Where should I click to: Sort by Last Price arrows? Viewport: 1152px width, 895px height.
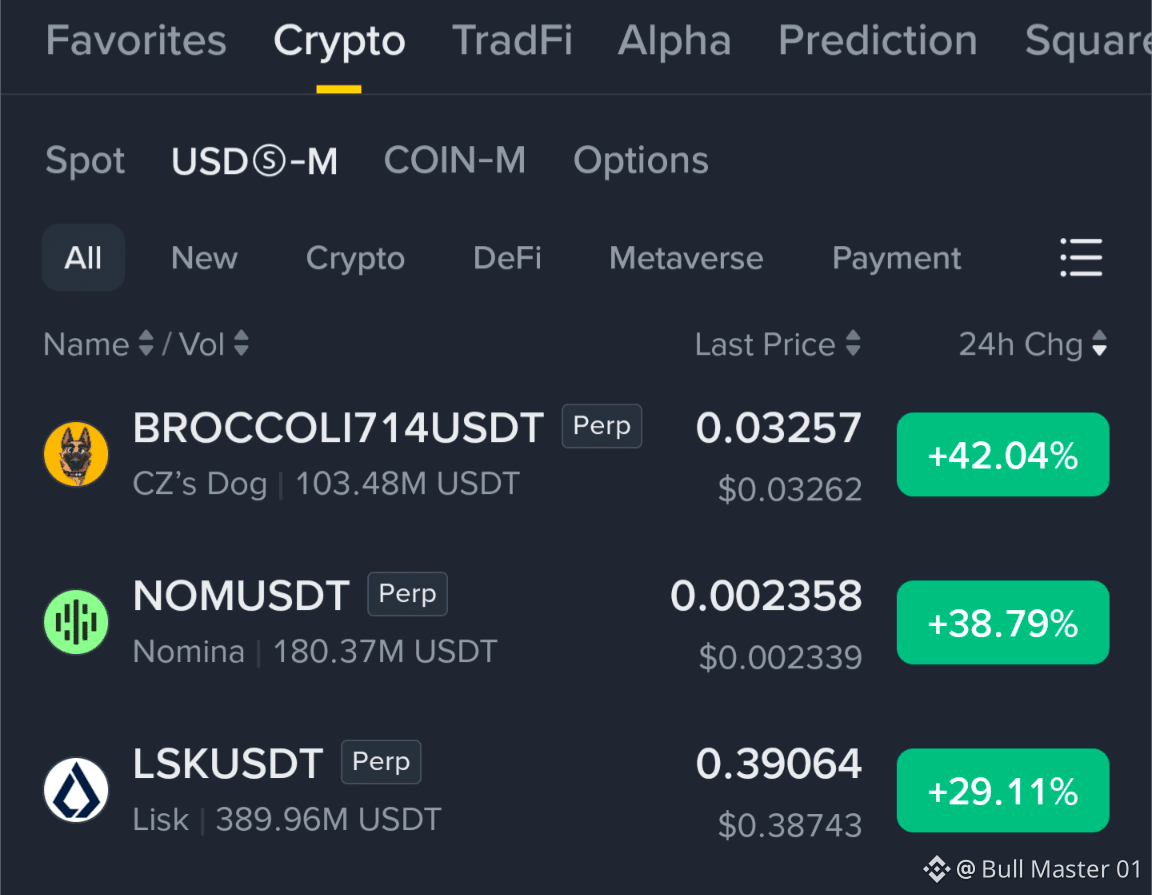[852, 343]
